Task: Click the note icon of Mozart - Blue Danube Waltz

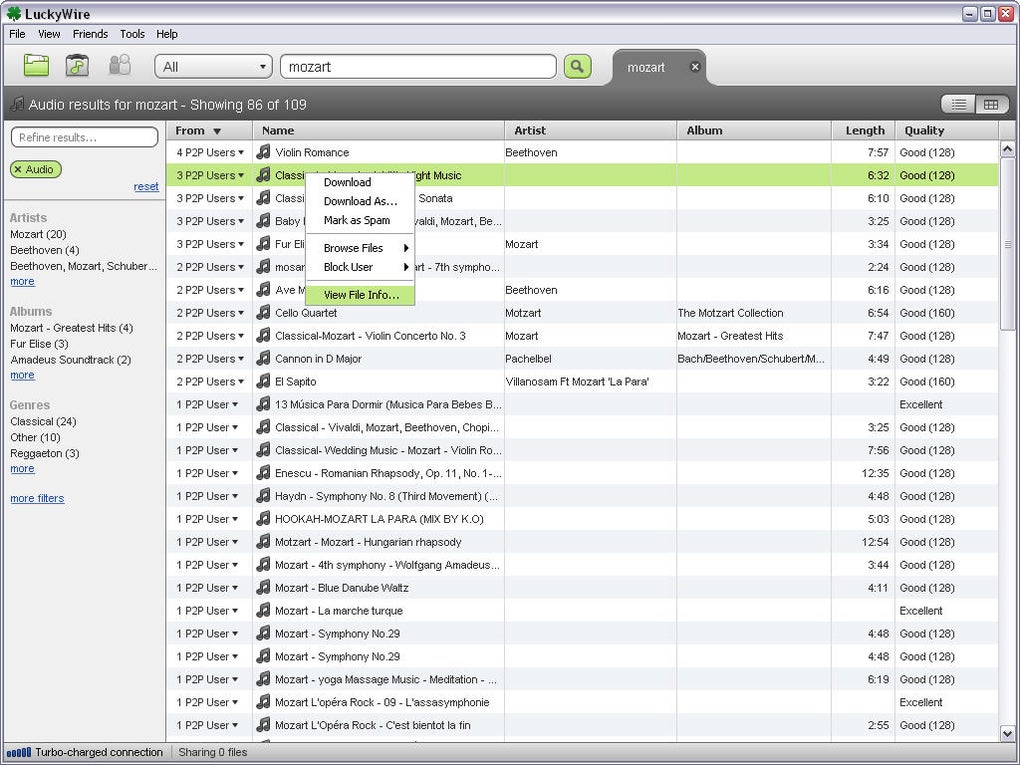Action: coord(263,587)
